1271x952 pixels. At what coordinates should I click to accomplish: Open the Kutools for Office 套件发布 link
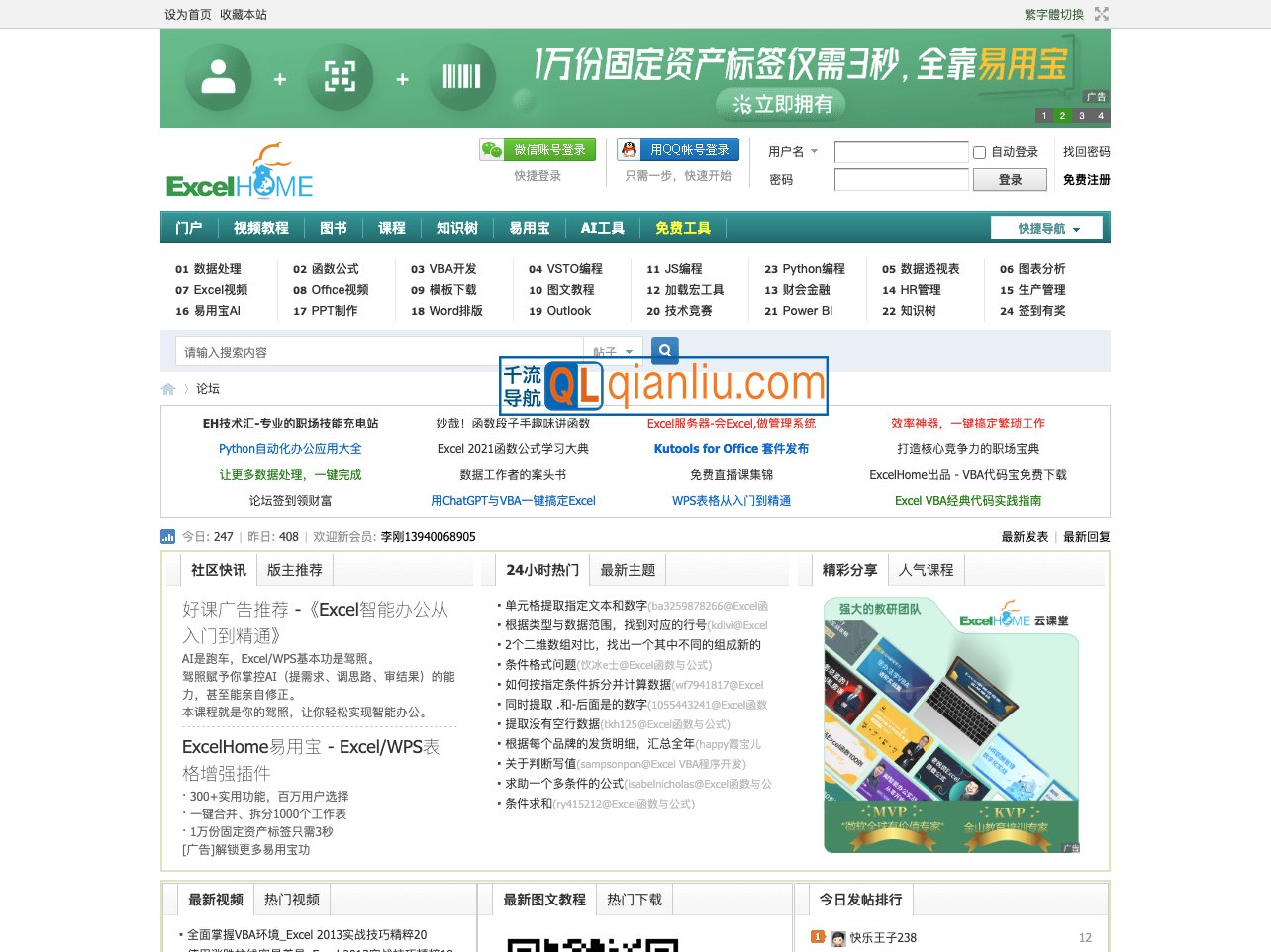click(x=731, y=448)
